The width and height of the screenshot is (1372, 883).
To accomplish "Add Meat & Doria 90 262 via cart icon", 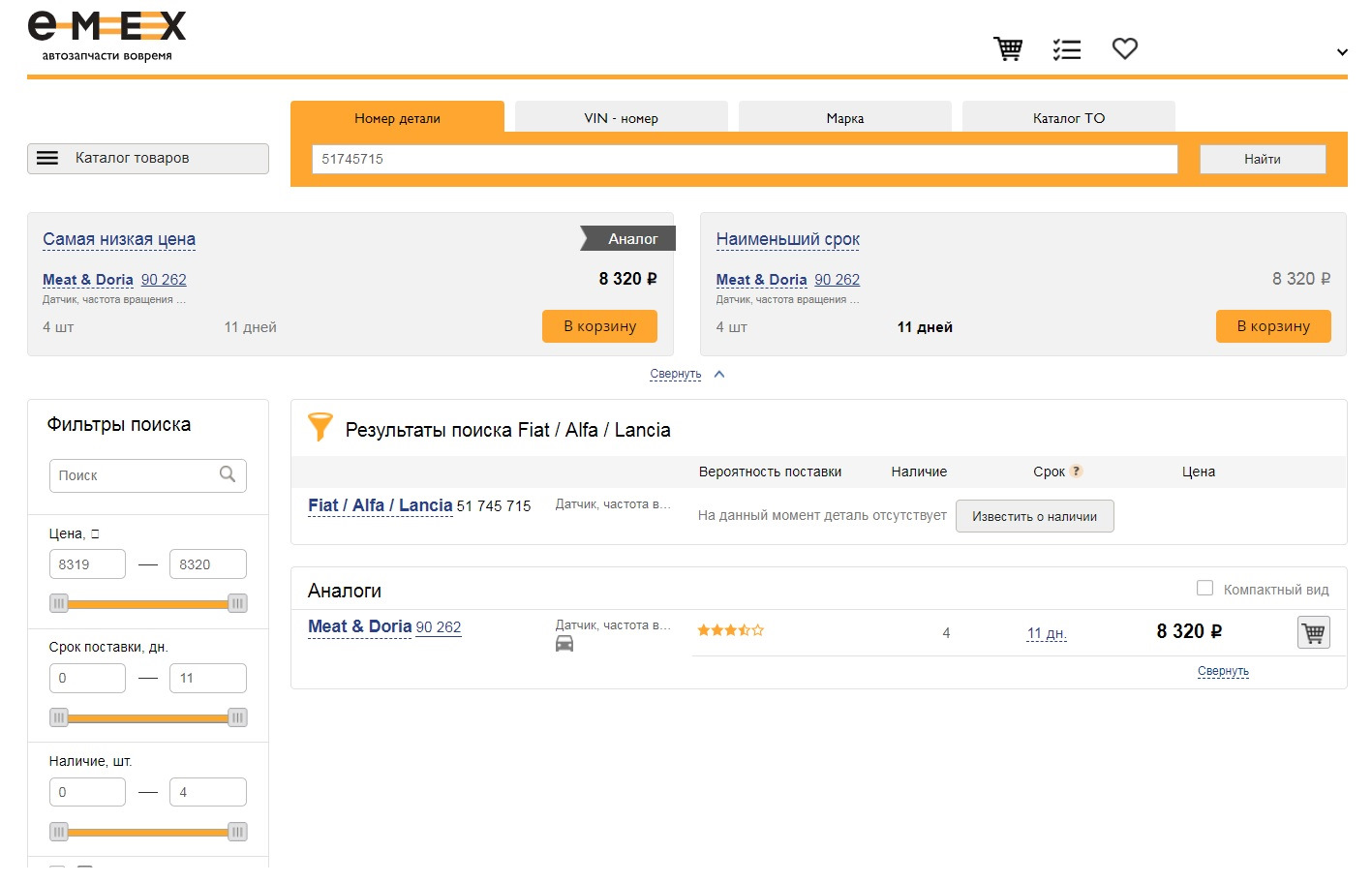I will [1313, 632].
